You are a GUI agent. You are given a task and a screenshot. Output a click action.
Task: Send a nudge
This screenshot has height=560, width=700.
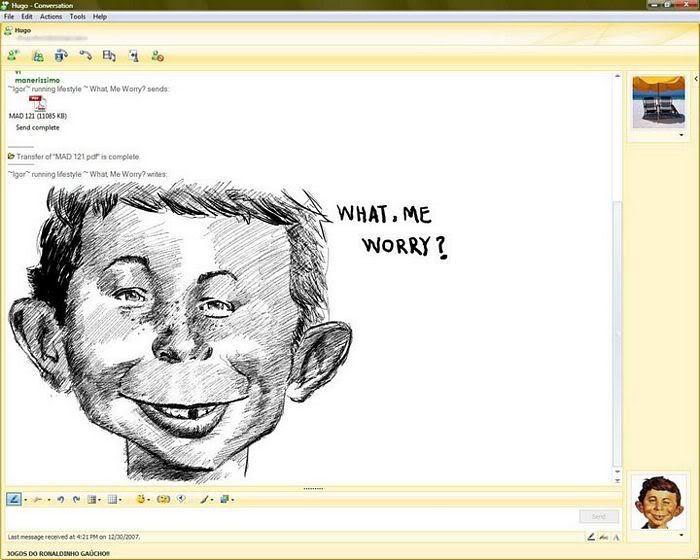(x=181, y=499)
